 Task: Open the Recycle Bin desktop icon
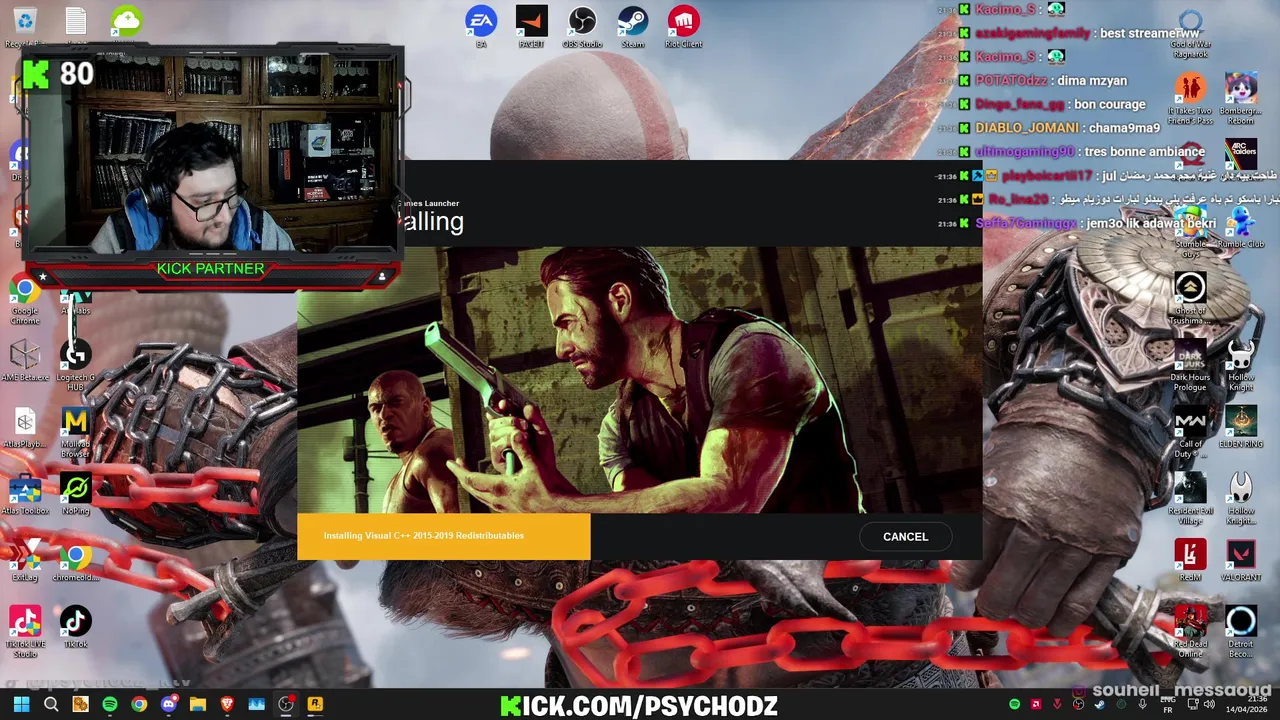[x=25, y=27]
